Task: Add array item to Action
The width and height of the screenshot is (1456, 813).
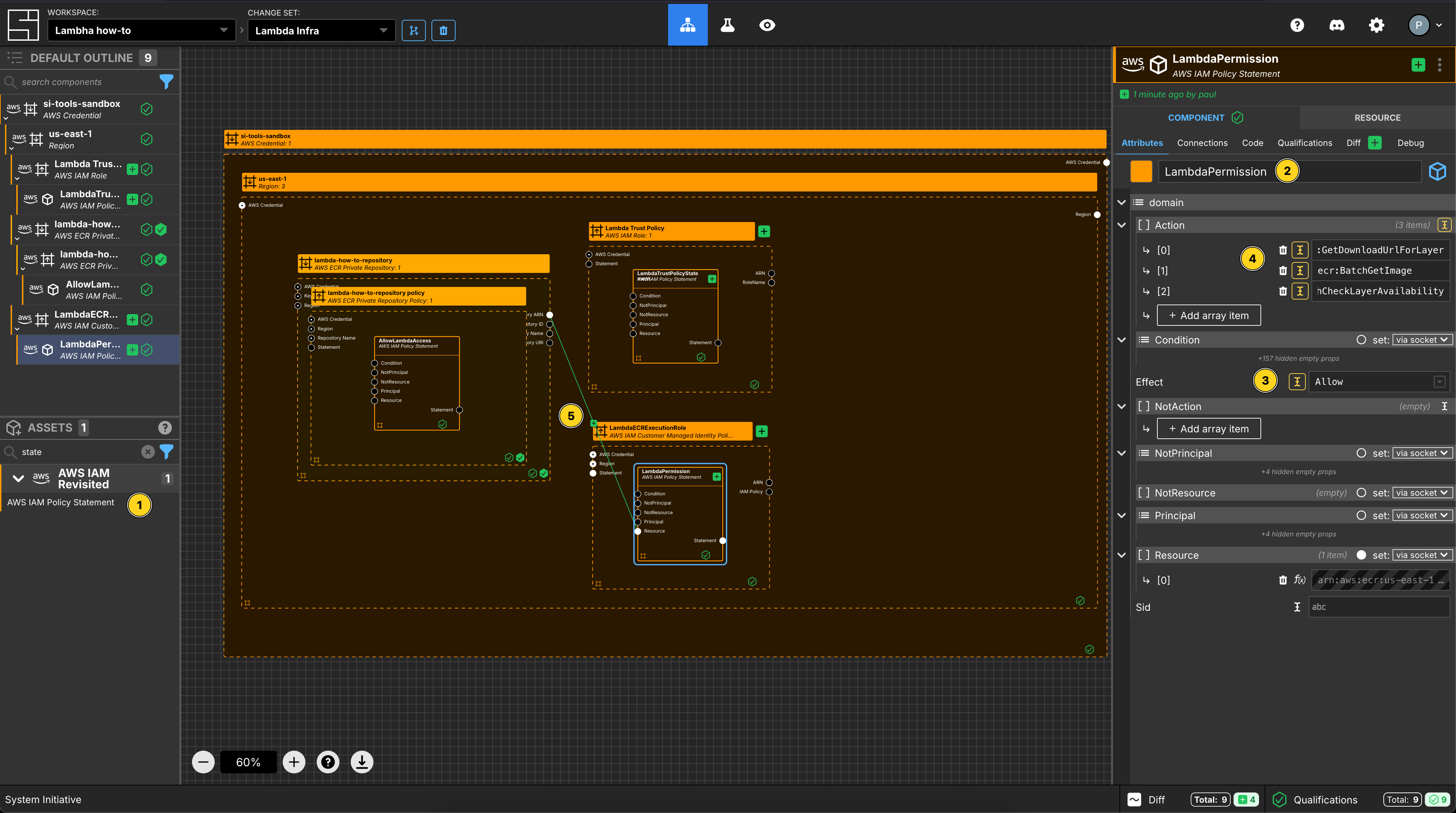Action: click(1208, 316)
